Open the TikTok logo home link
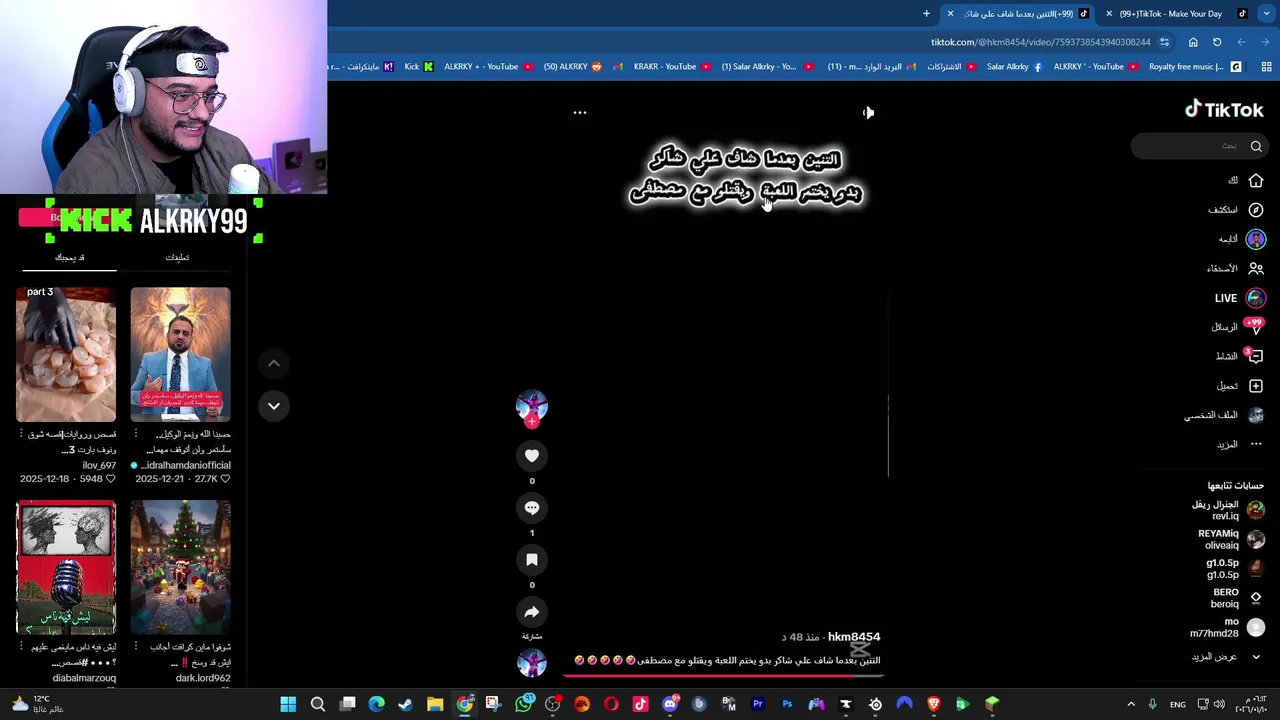Image resolution: width=1280 pixels, height=720 pixels. [x=1224, y=110]
